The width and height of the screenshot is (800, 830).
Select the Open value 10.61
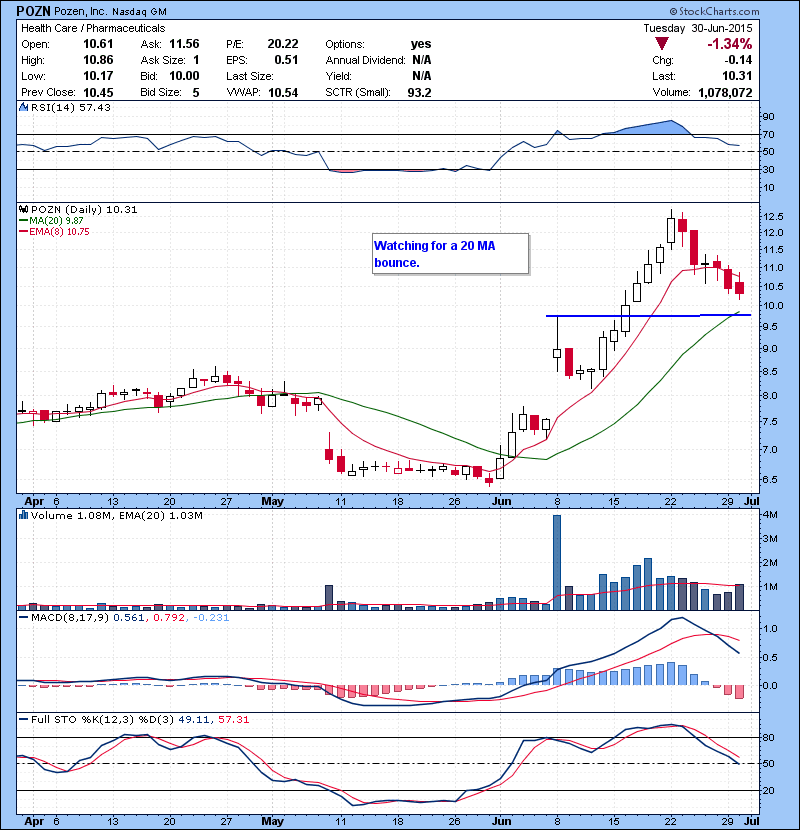[x=98, y=44]
